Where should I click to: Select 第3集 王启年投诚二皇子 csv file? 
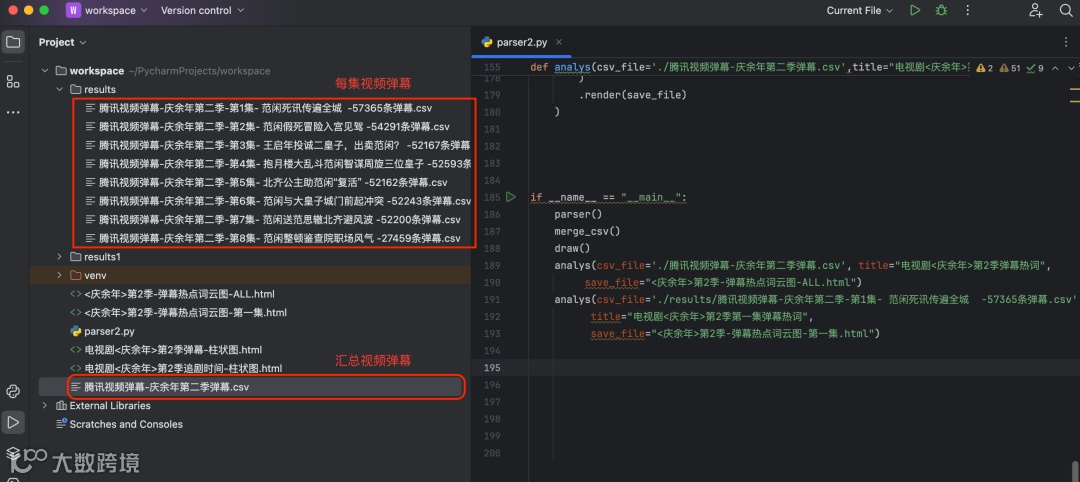278,145
